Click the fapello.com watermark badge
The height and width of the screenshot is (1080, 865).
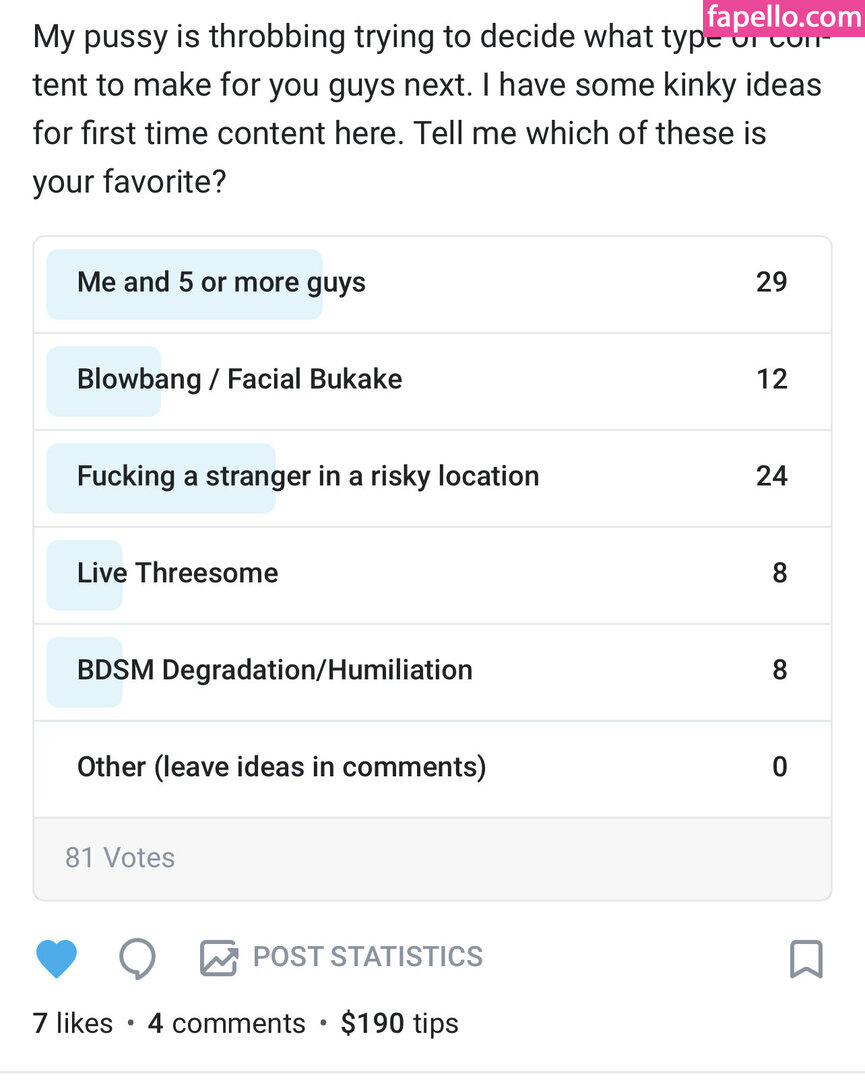pyautogui.click(x=783, y=17)
